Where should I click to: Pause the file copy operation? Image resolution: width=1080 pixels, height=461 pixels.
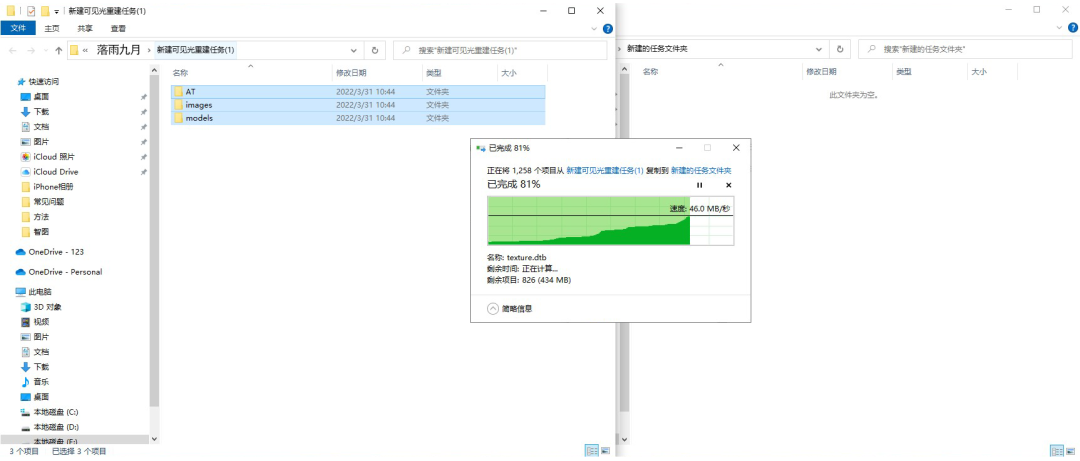point(700,185)
